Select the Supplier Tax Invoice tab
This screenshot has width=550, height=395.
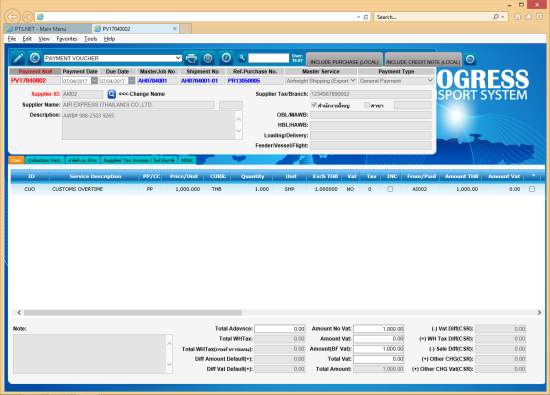click(x=139, y=160)
